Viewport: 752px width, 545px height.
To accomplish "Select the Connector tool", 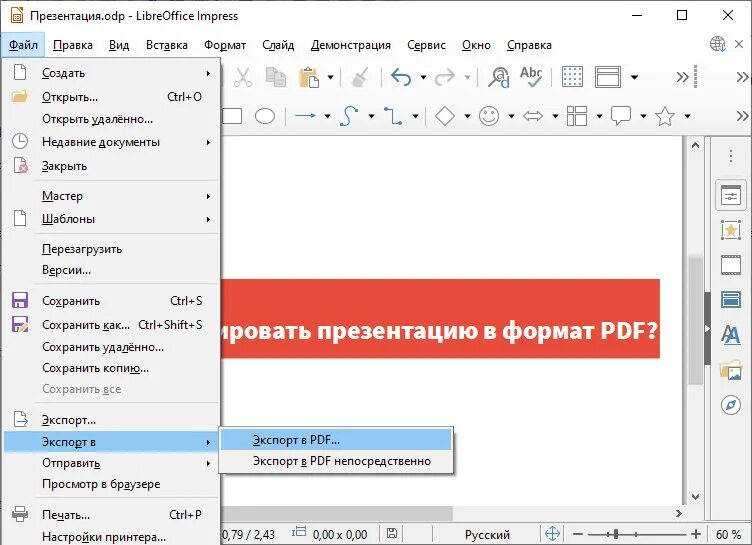I will point(393,116).
